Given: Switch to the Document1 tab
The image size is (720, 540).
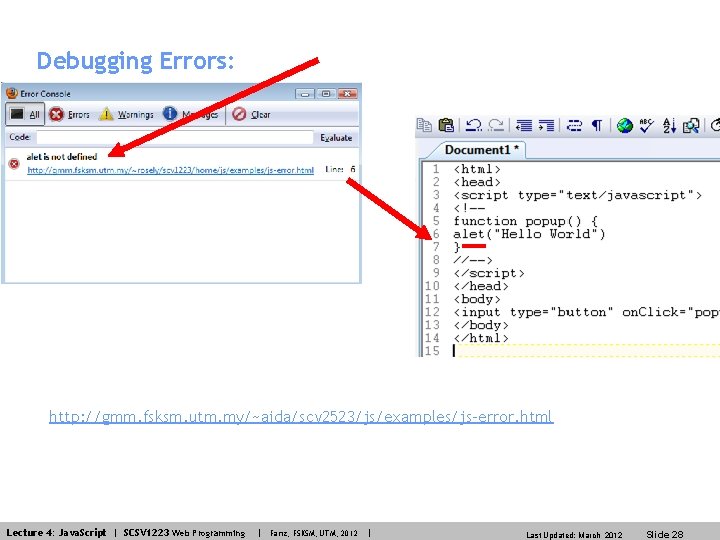Looking at the screenshot, I should (481, 150).
